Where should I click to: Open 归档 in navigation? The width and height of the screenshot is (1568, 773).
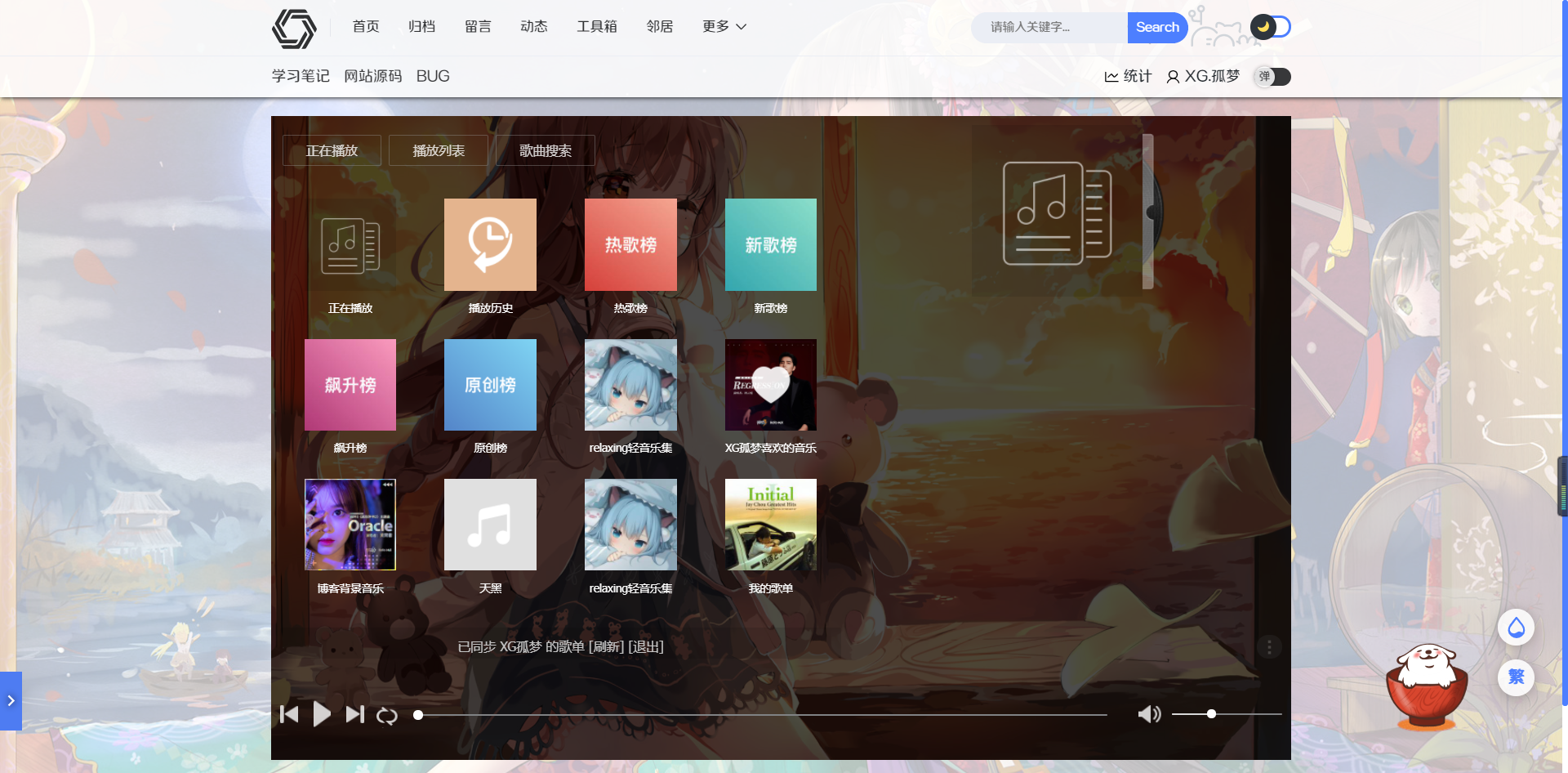coord(422,27)
